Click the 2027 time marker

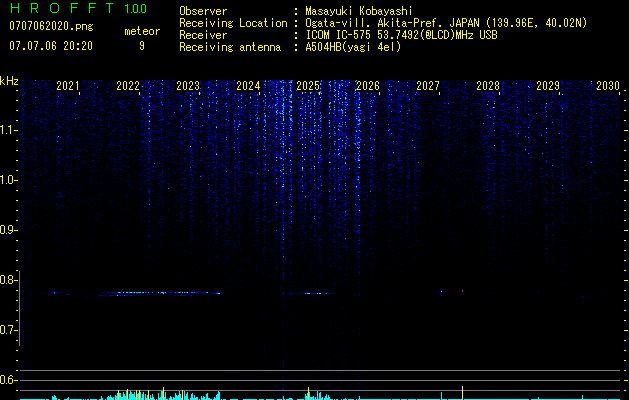[428, 86]
